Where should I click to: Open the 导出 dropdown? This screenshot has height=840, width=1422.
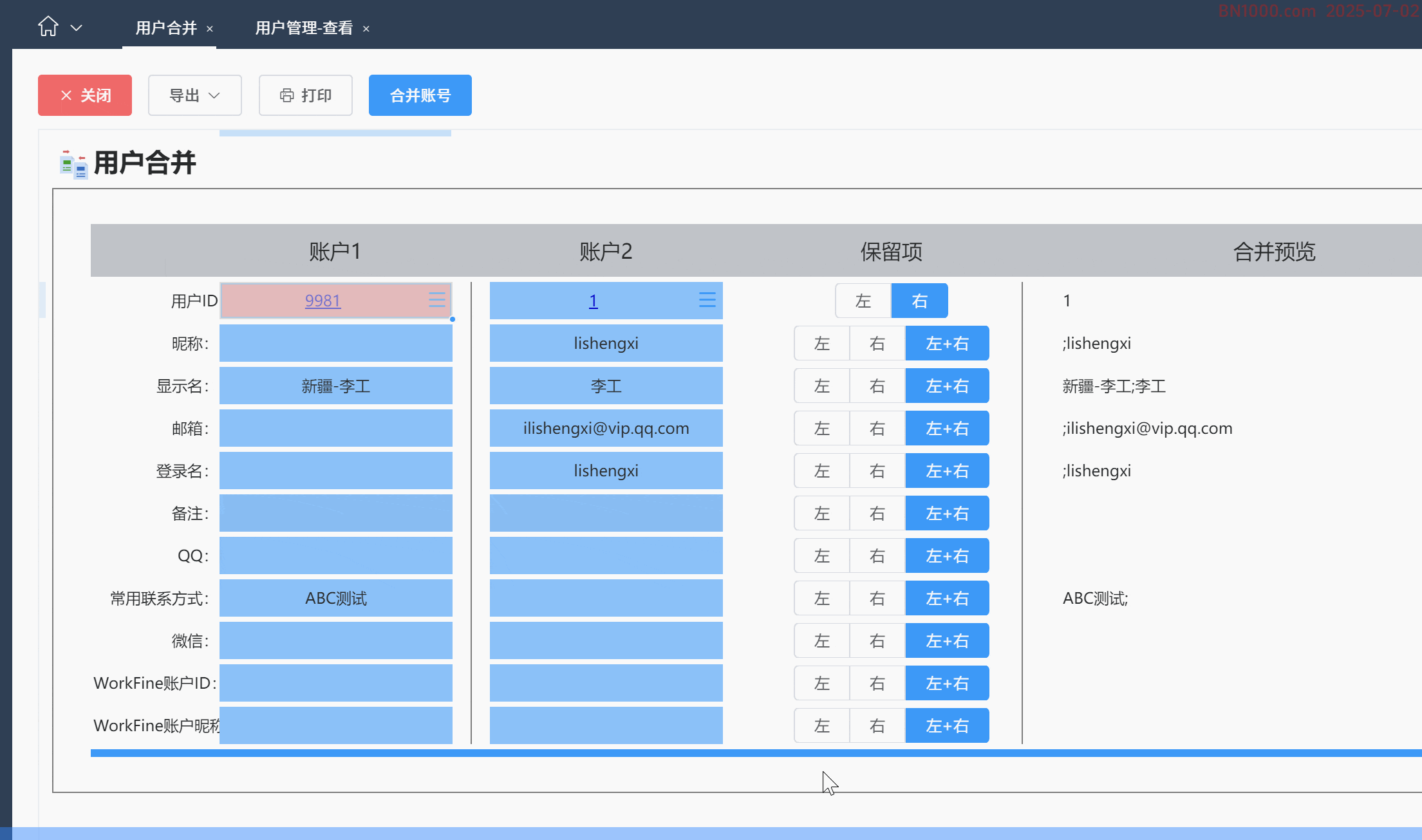tap(195, 95)
